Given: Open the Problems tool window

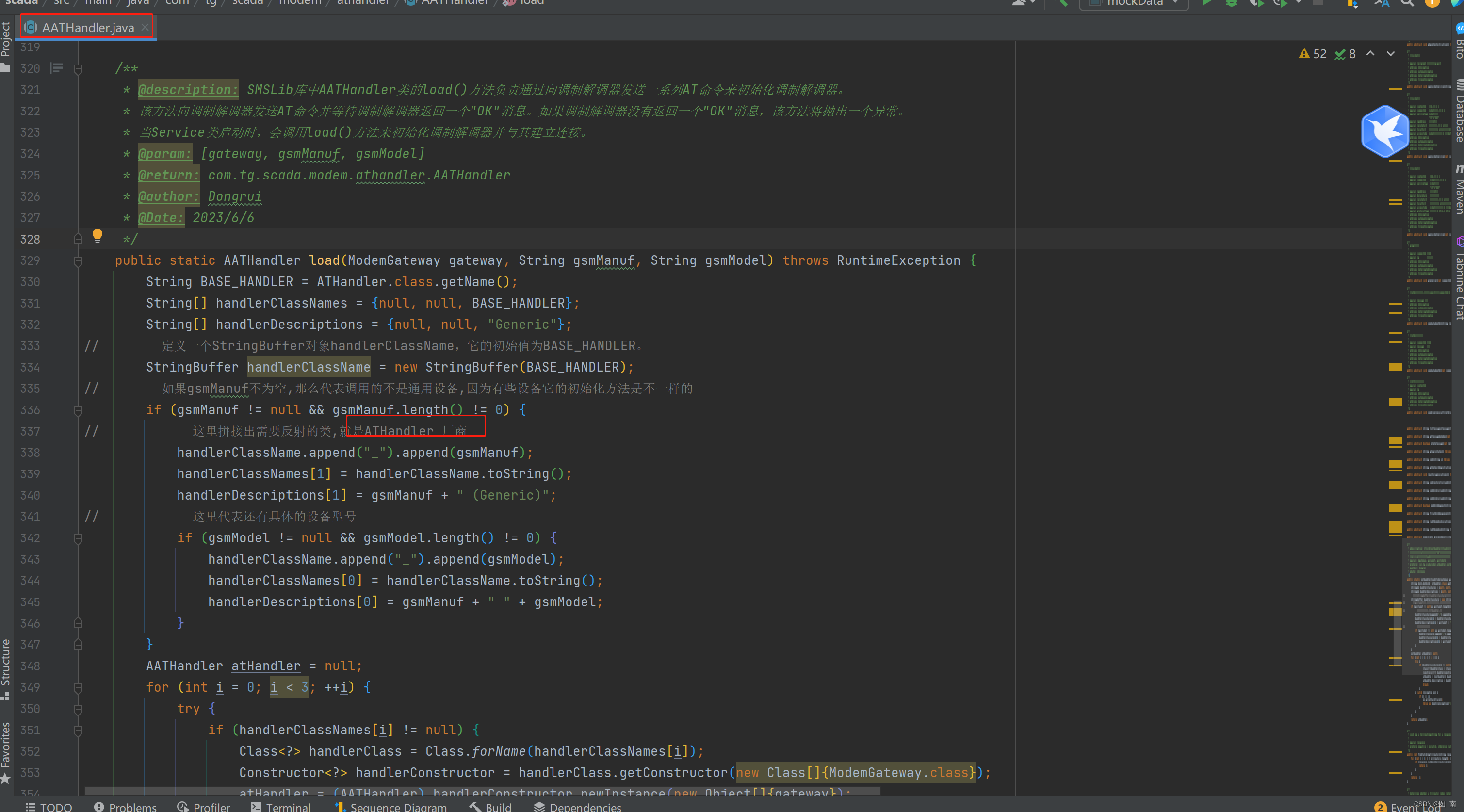Looking at the screenshot, I should tap(125, 807).
